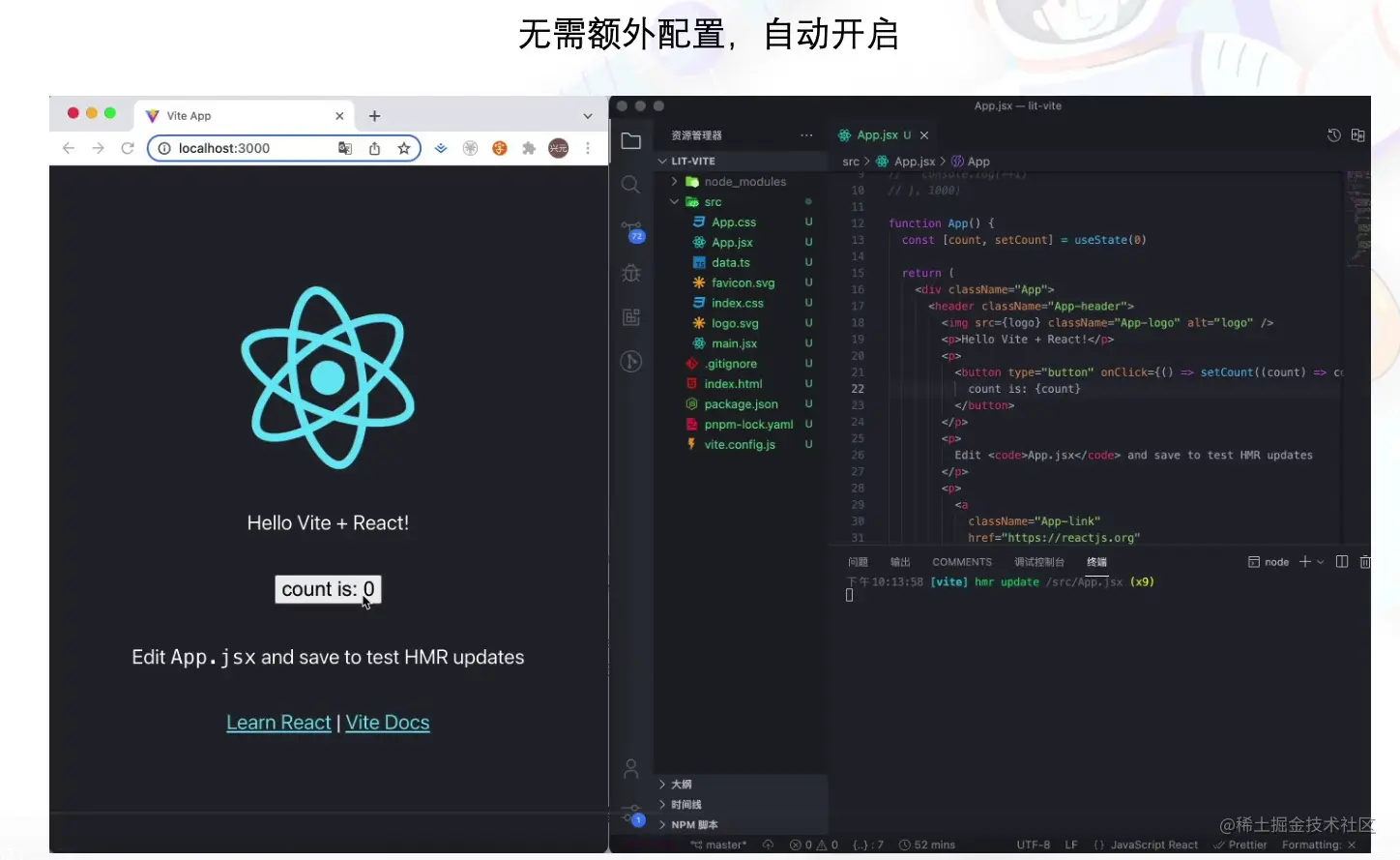Expand the 大纲 (Outline) section
The height and width of the screenshot is (860, 1400).
click(x=742, y=785)
